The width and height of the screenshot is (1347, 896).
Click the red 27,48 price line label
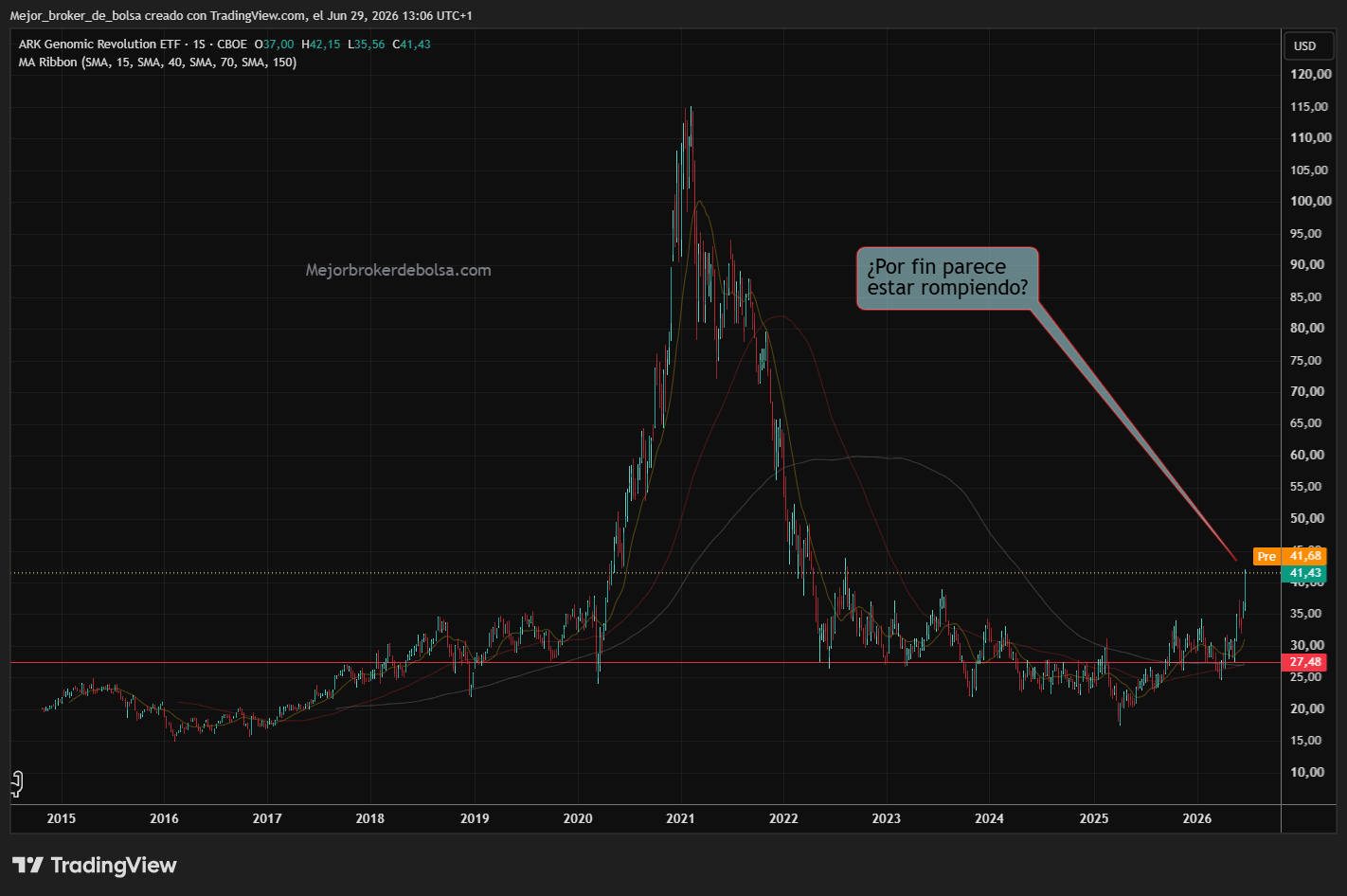[1304, 662]
